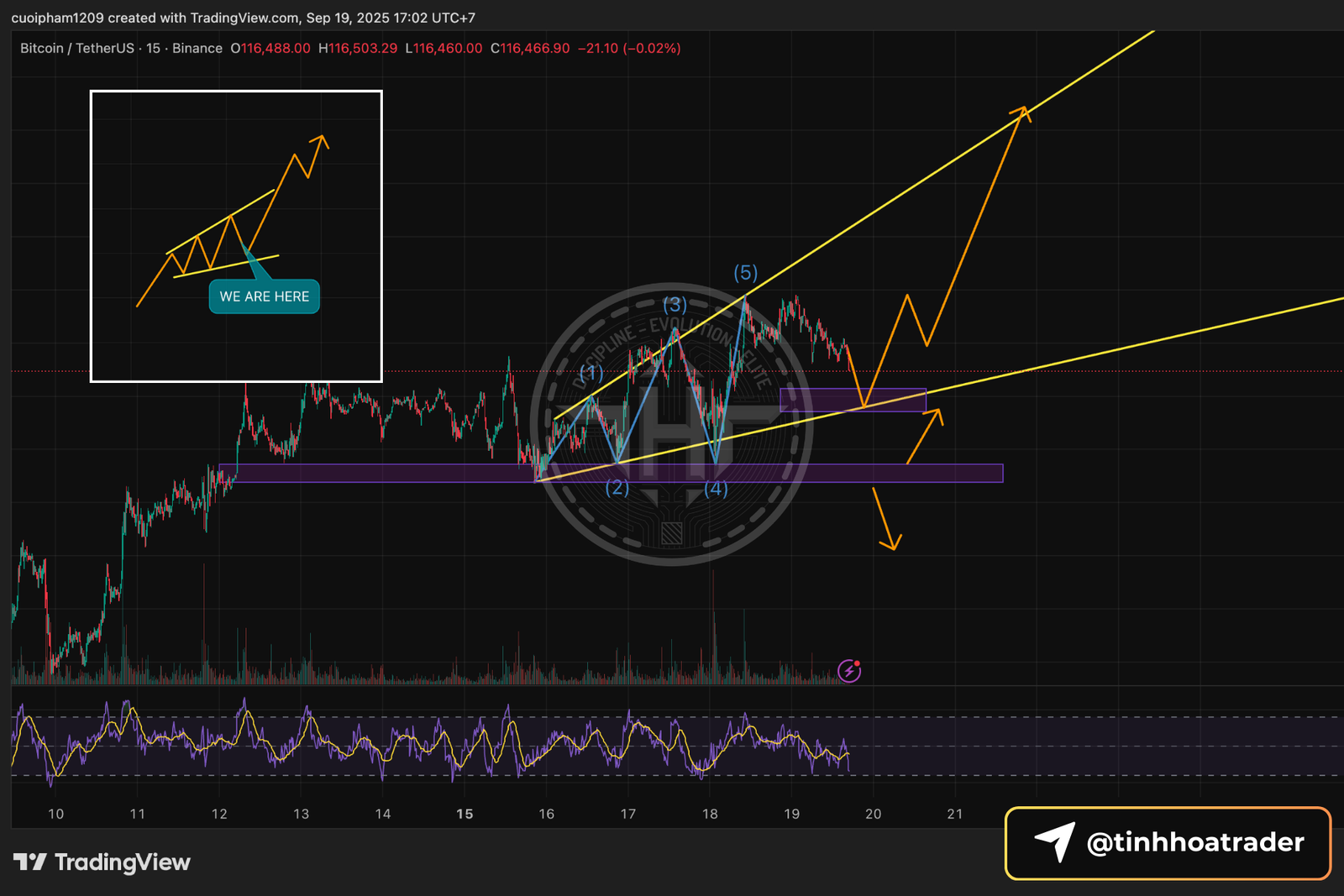Select the wave (2) label
Screen dimensions: 1344x896
617,488
